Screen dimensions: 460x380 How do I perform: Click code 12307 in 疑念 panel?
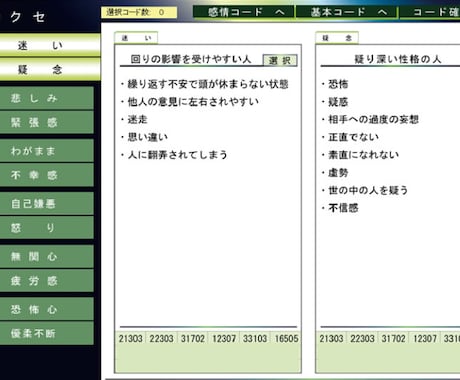(425, 339)
